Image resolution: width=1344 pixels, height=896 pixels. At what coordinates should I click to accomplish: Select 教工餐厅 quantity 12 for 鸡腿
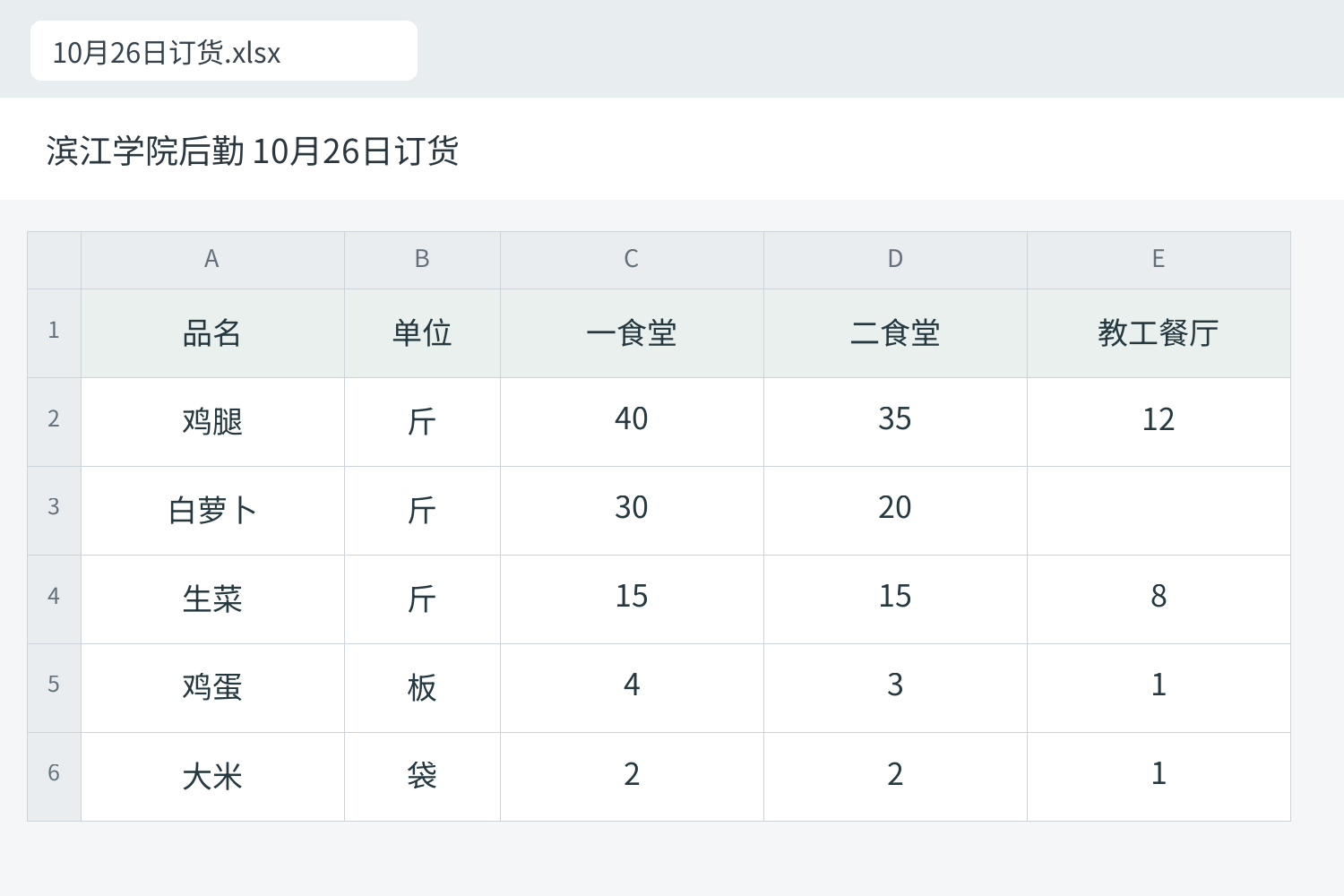[x=1159, y=422]
